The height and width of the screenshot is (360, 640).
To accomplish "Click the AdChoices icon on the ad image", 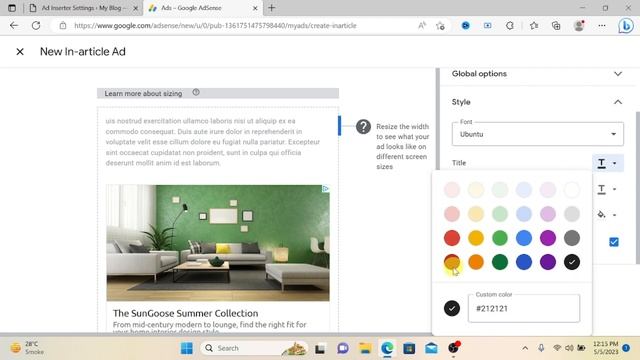I will point(325,189).
